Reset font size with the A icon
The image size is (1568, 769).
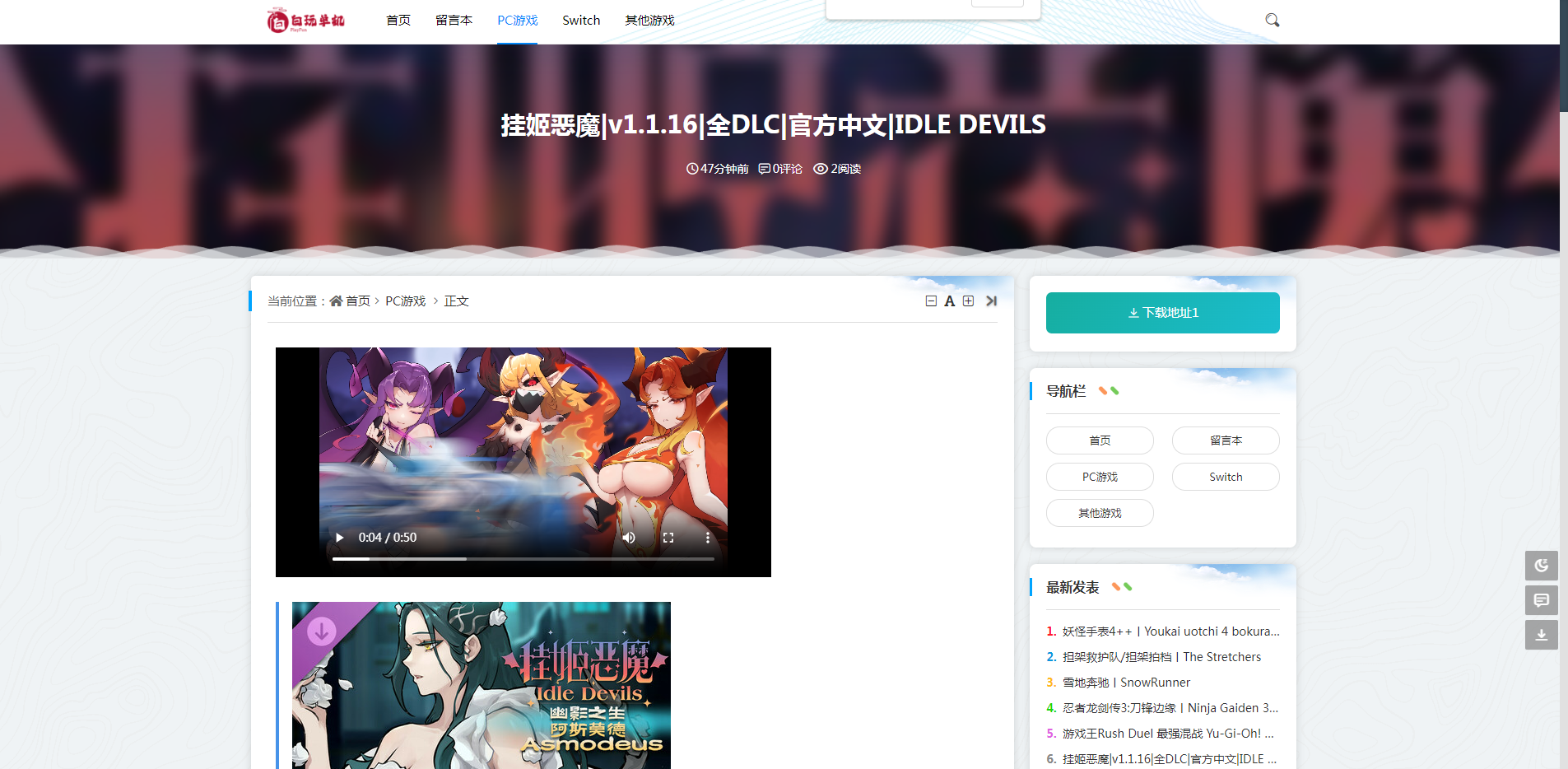pyautogui.click(x=950, y=301)
